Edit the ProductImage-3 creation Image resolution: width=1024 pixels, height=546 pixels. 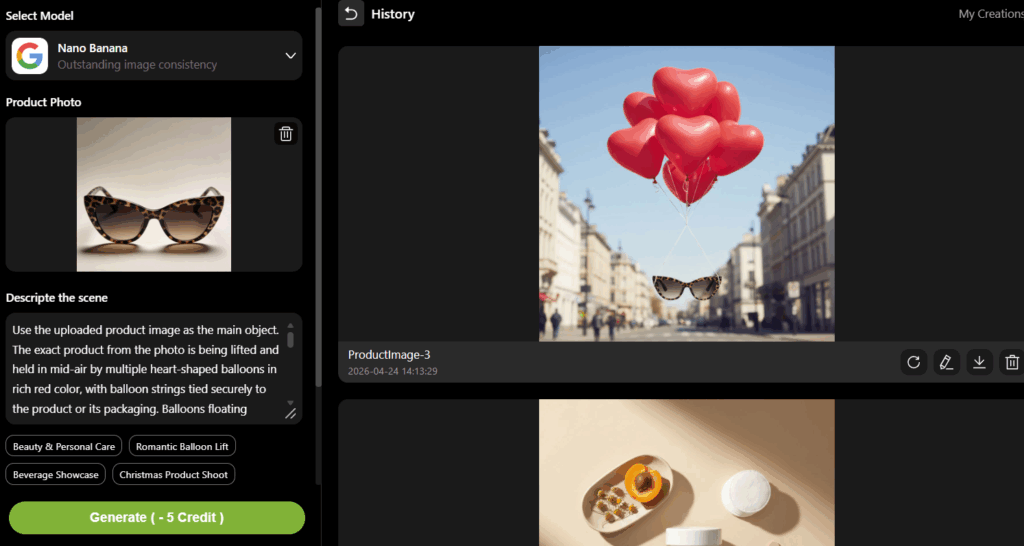946,362
